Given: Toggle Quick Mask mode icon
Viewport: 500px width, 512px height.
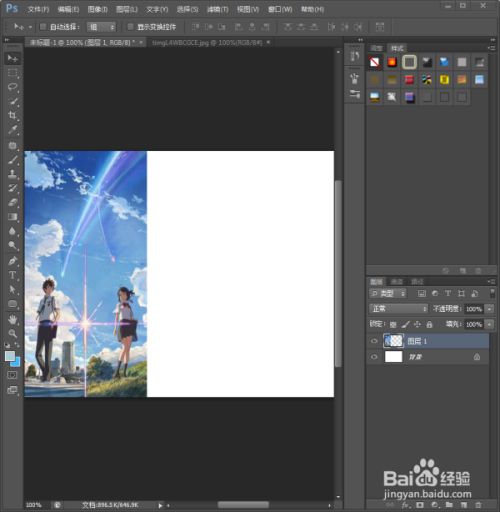Looking at the screenshot, I should coord(12,376).
